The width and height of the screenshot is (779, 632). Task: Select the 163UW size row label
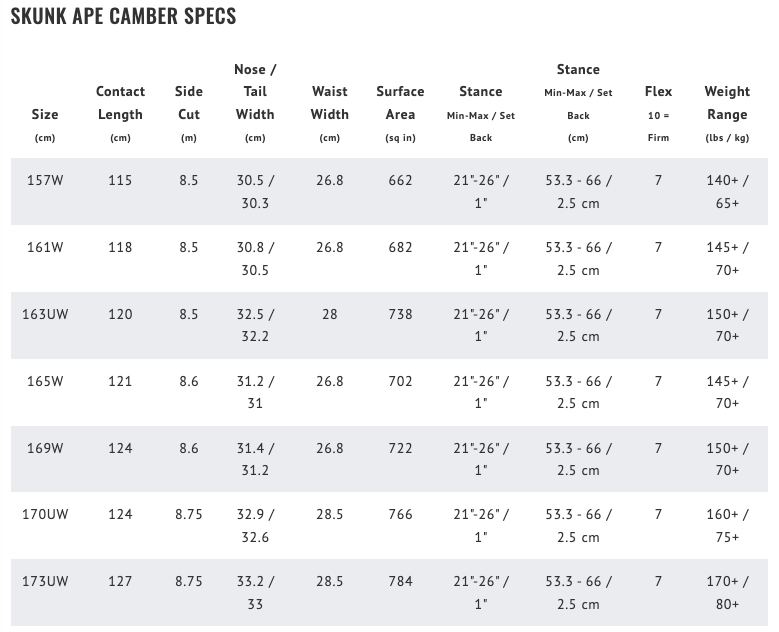[x=45, y=314]
